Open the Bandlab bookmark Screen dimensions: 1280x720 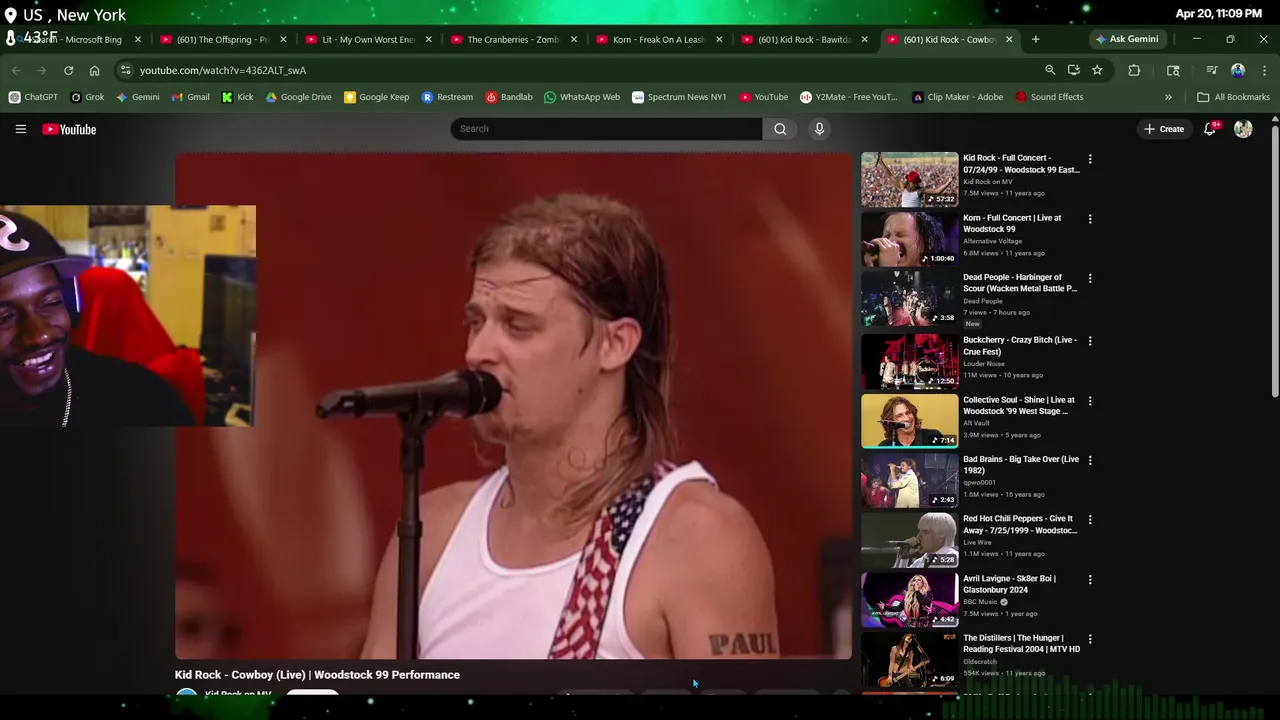click(508, 97)
